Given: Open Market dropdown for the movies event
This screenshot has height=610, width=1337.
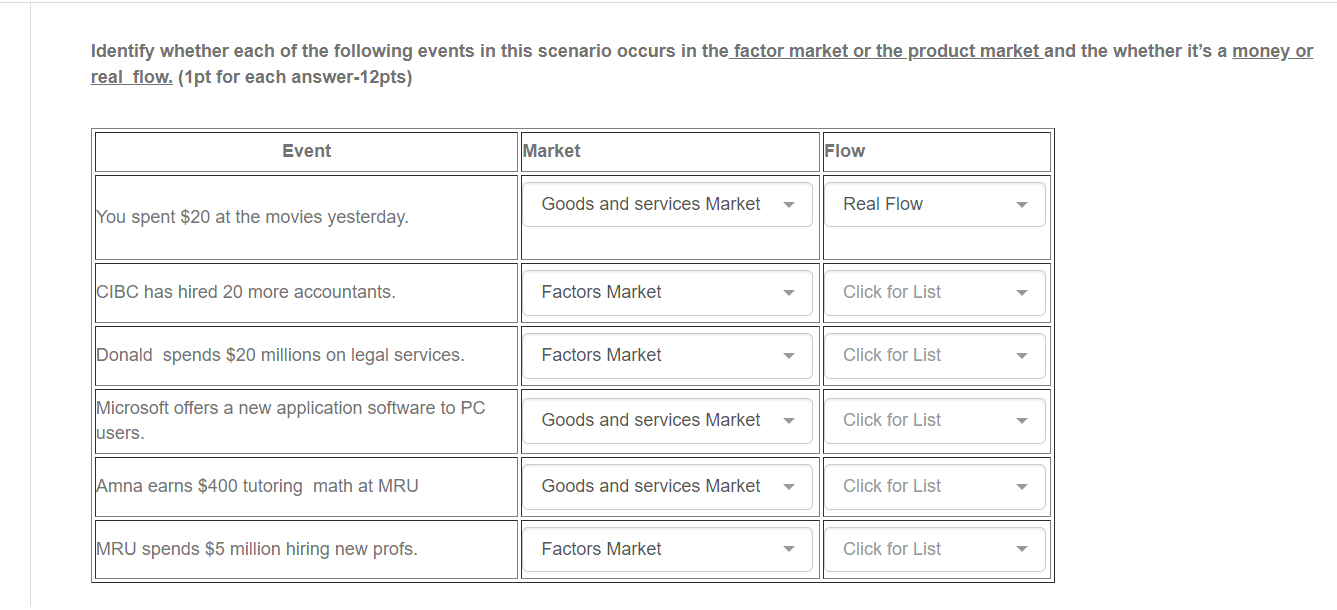Looking at the screenshot, I should pyautogui.click(x=667, y=204).
